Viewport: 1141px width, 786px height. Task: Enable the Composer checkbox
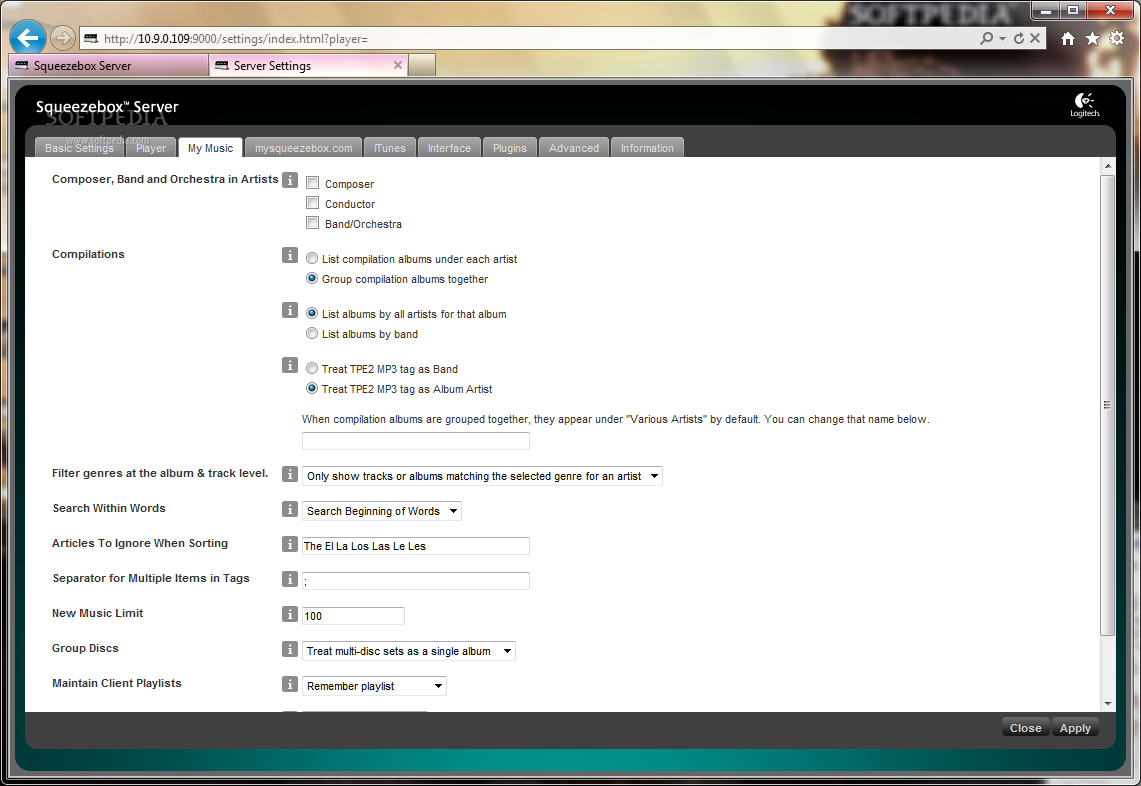[312, 183]
